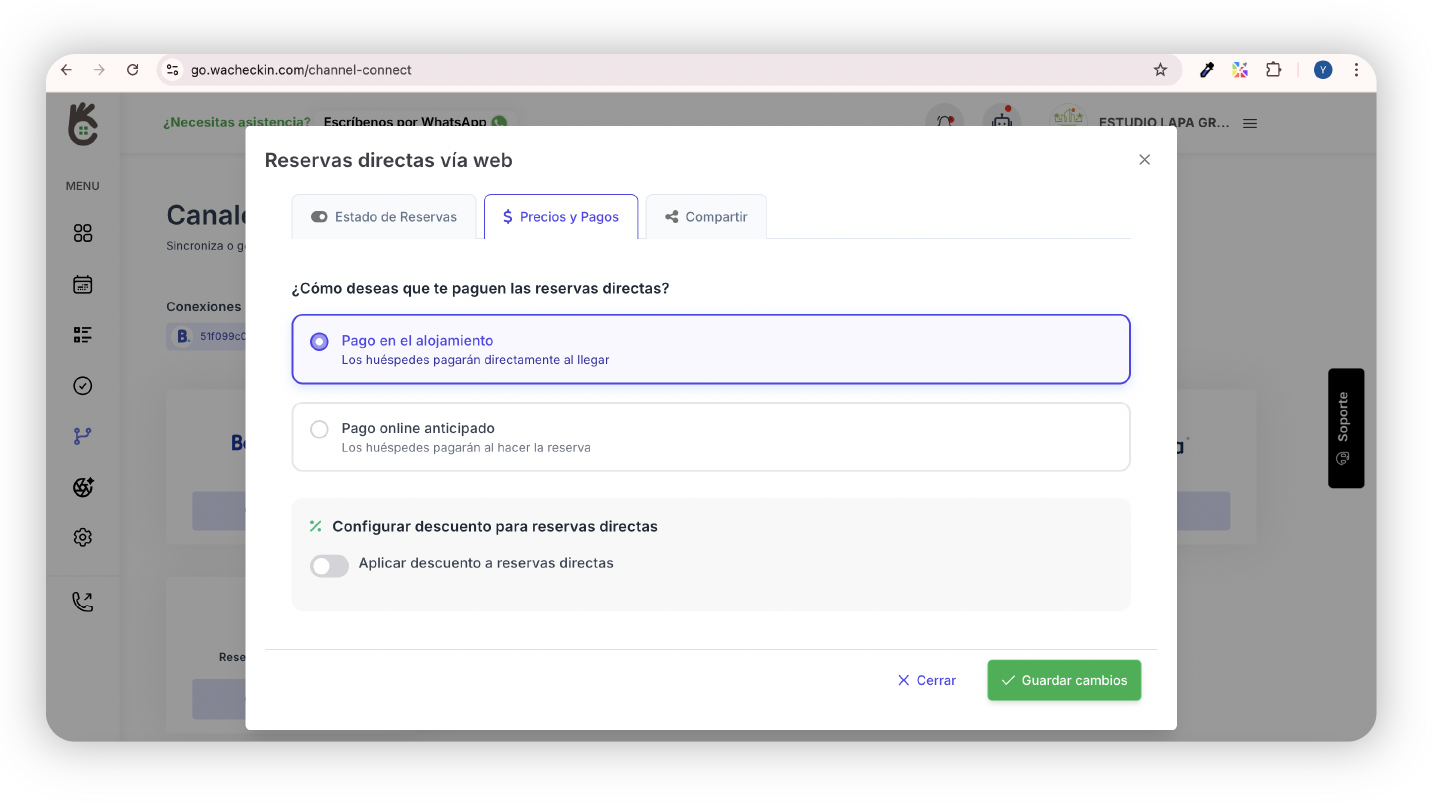
Task: Open the settings gear in sidebar
Action: 83,538
